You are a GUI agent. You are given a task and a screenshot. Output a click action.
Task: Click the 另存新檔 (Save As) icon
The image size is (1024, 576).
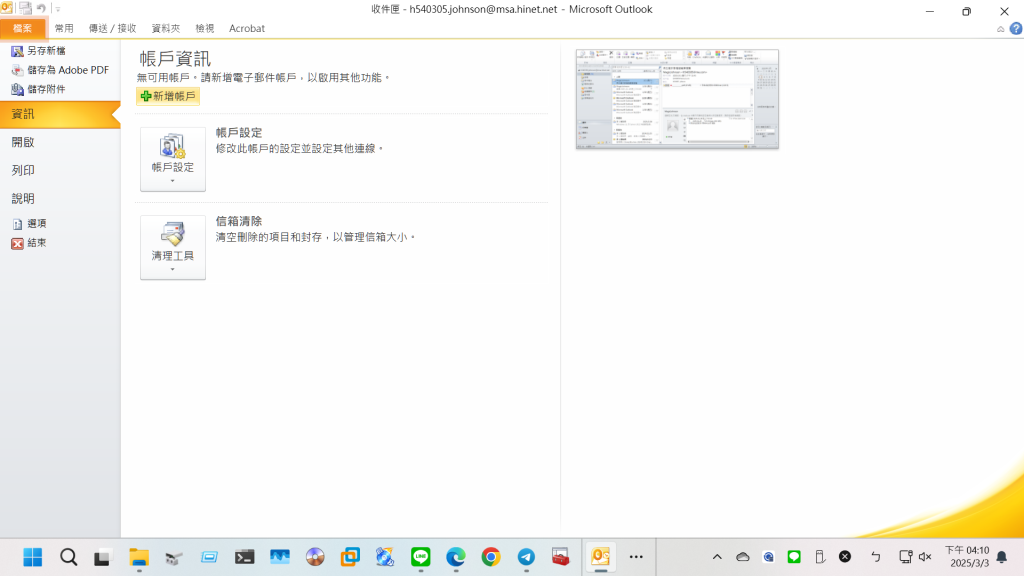pyautogui.click(x=17, y=51)
